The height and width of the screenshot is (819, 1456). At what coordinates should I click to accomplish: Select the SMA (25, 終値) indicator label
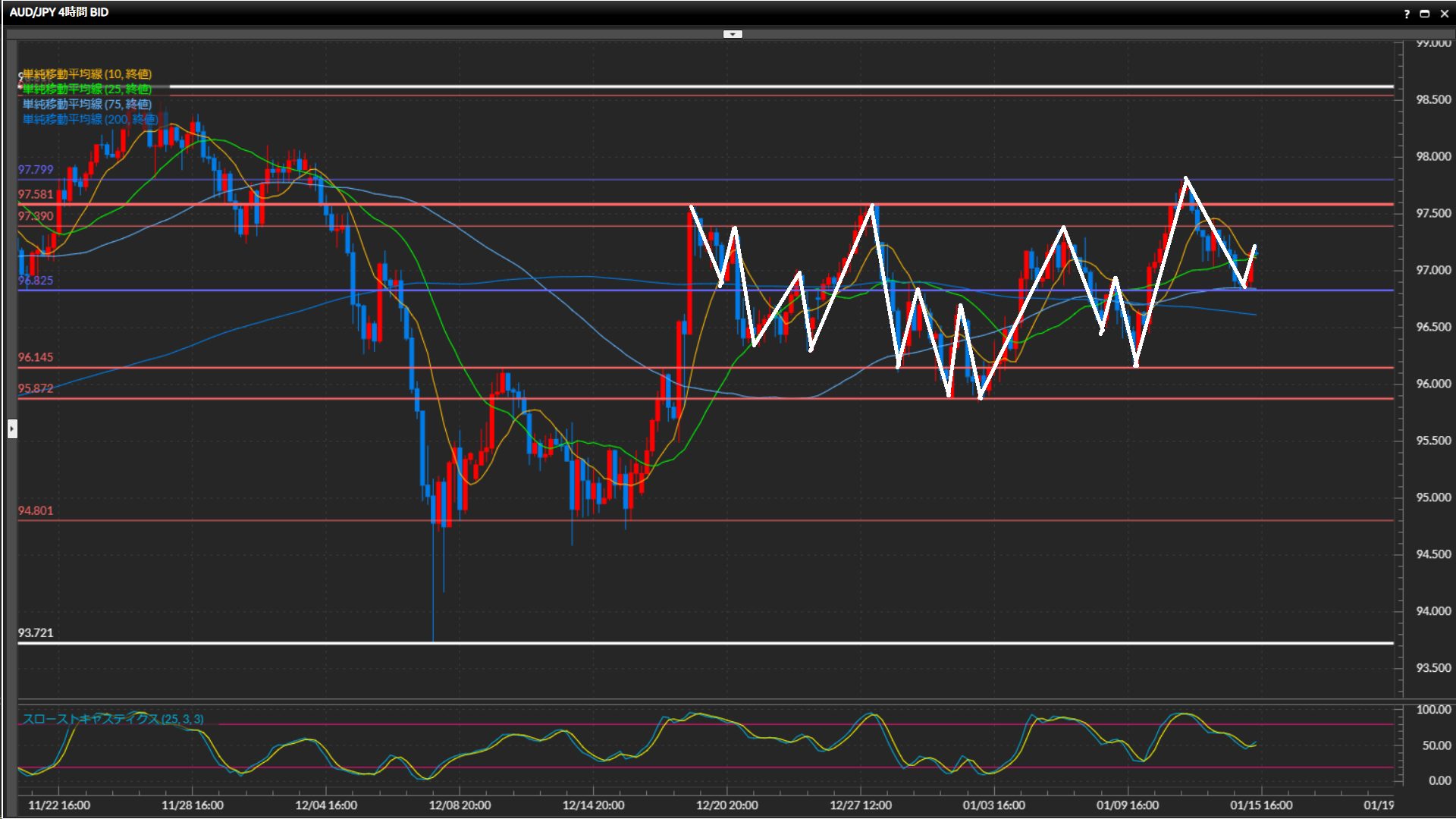(x=87, y=89)
